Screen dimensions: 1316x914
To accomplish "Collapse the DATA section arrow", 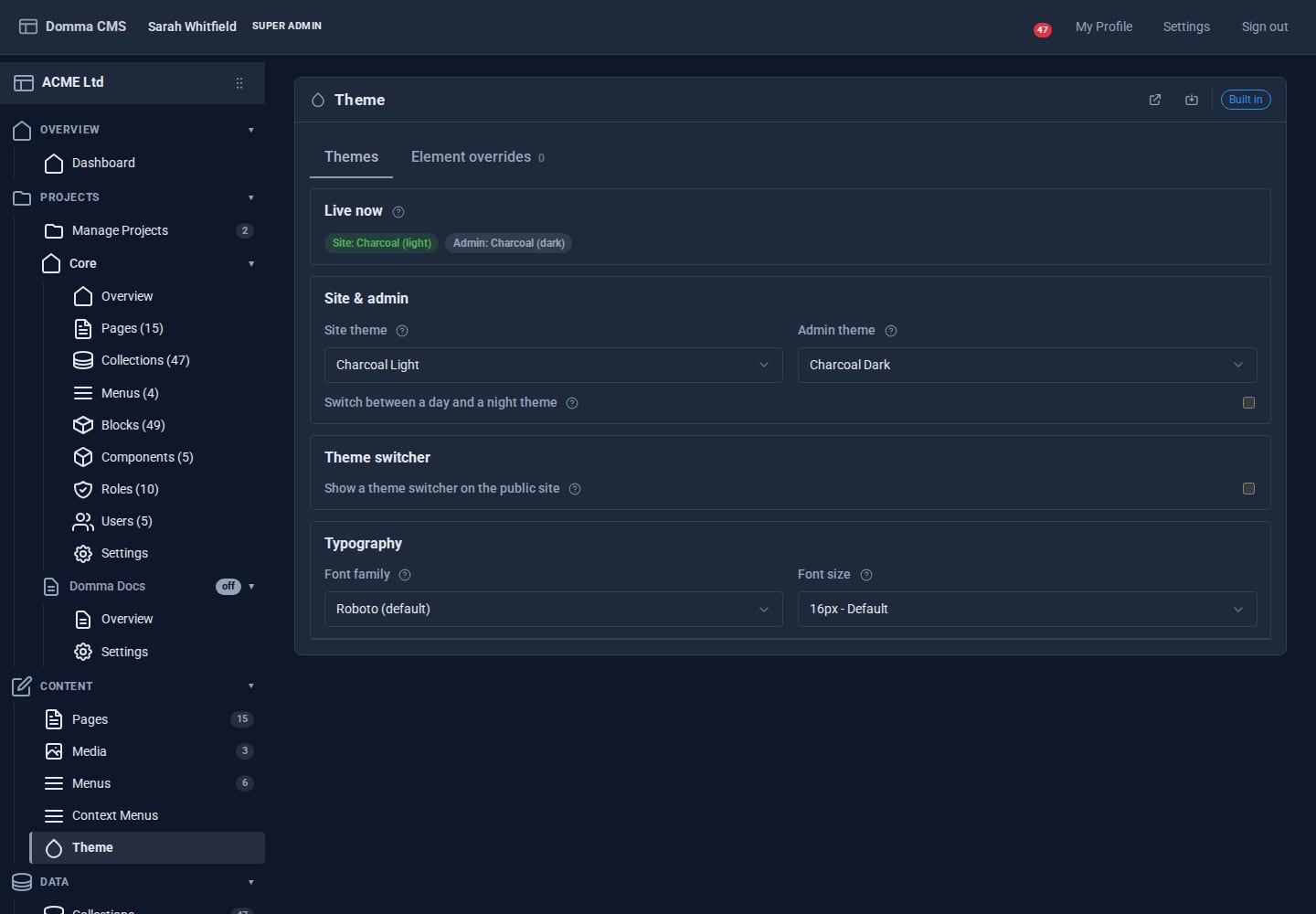I will click(x=251, y=883).
